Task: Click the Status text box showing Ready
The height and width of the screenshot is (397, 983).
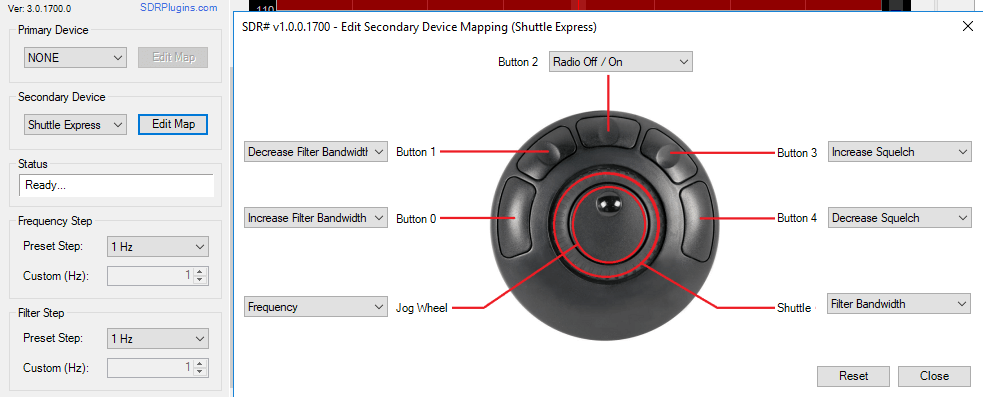Action: (117, 186)
